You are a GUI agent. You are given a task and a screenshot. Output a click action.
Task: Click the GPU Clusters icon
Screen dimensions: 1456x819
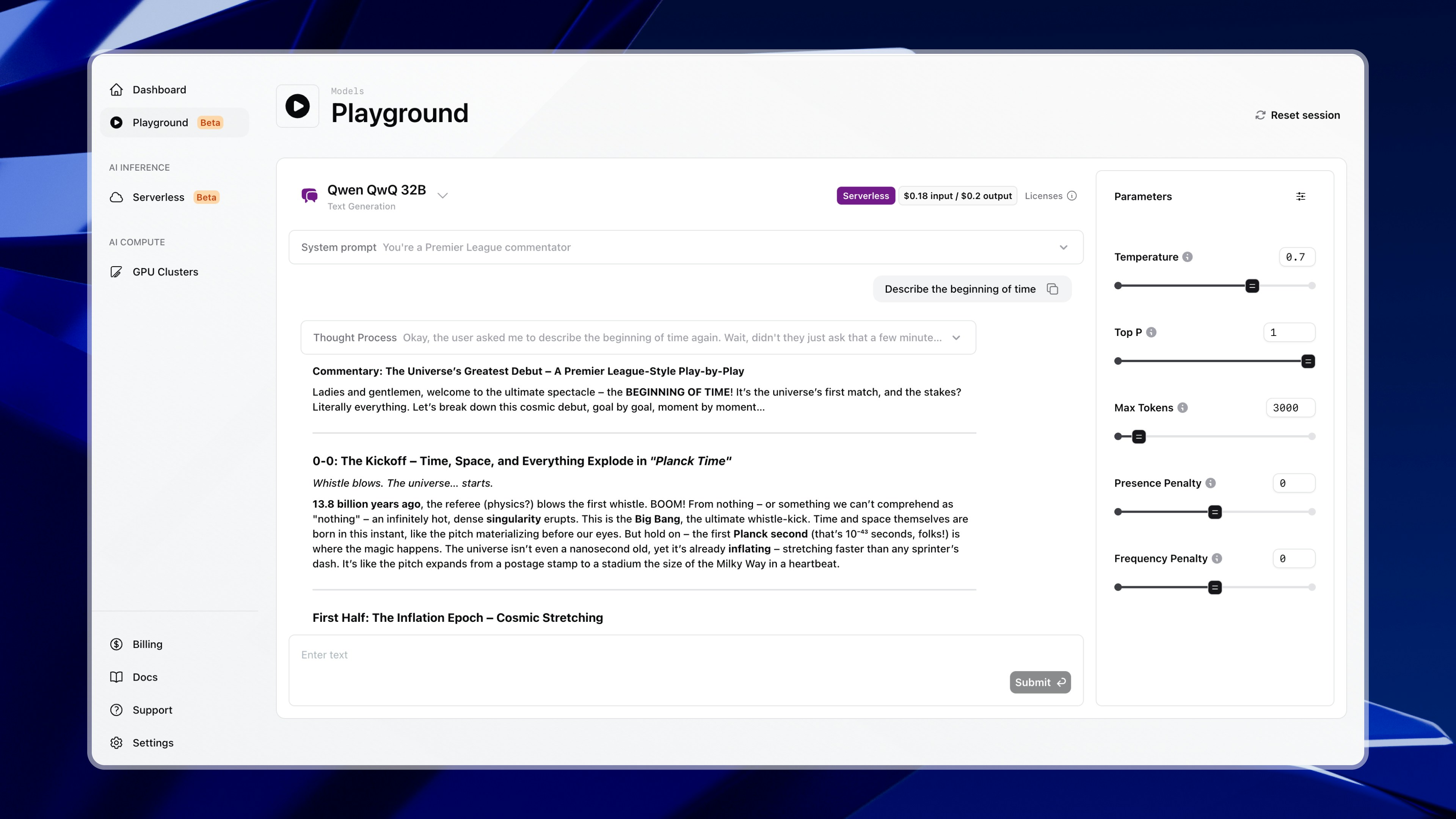116,272
